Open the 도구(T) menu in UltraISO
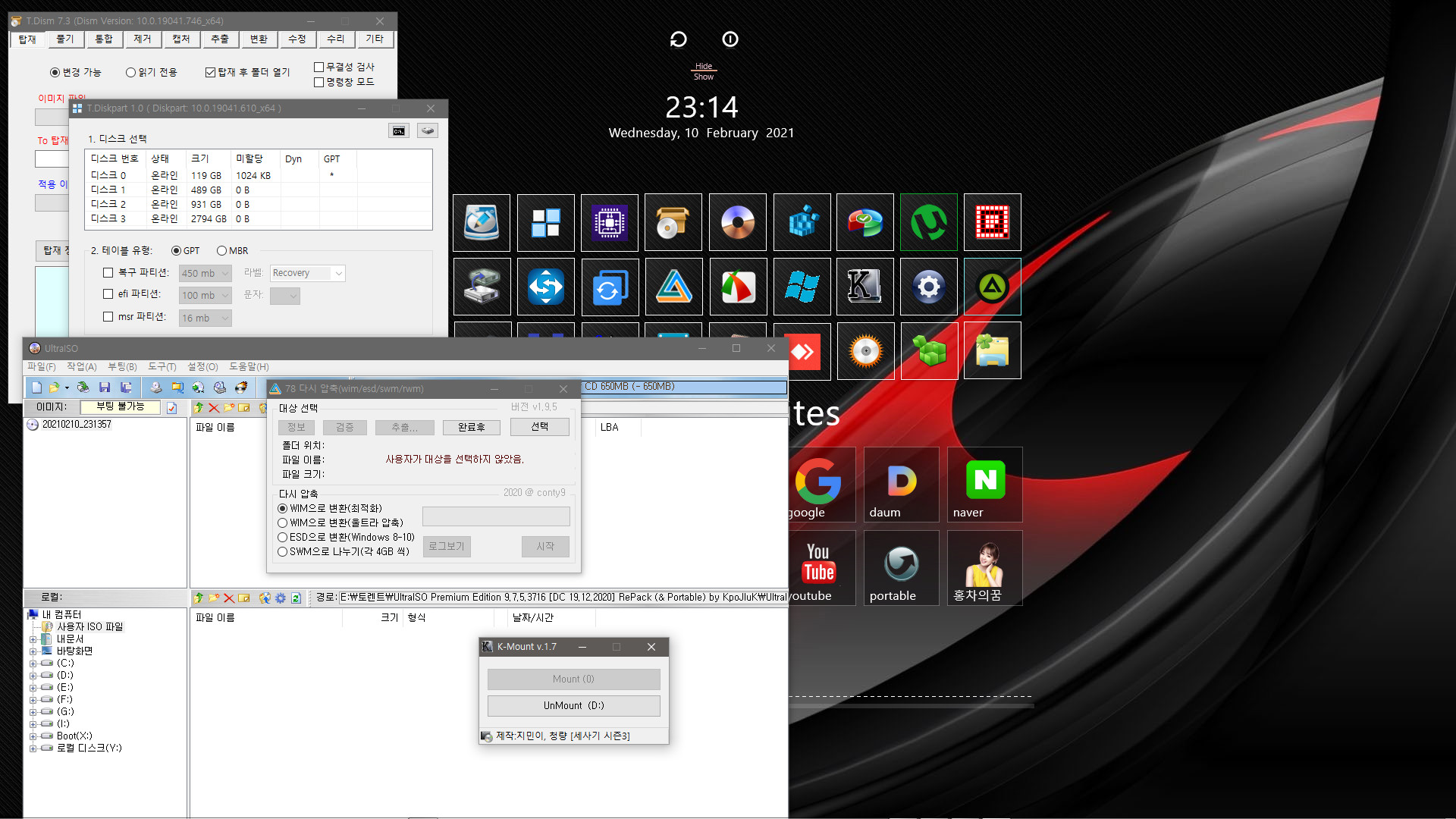This screenshot has width=1456, height=819. [x=162, y=367]
